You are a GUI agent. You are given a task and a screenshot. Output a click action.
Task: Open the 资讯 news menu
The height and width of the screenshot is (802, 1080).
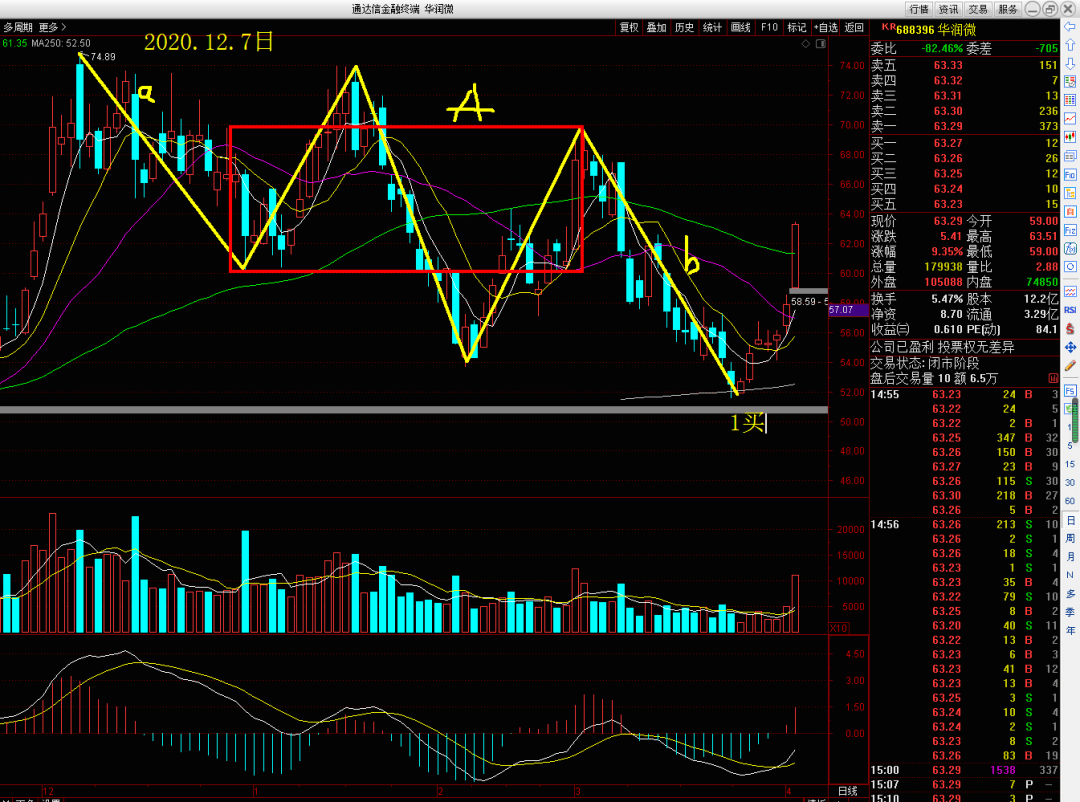pyautogui.click(x=948, y=9)
